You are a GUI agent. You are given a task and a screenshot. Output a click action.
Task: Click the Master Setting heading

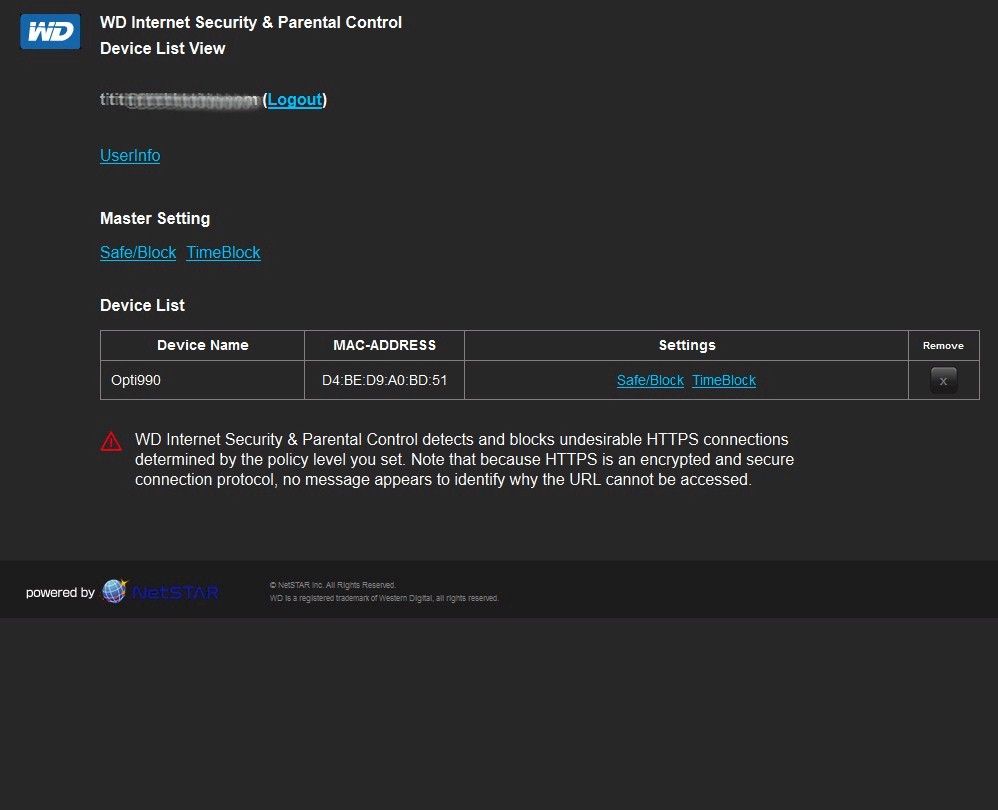tap(155, 218)
